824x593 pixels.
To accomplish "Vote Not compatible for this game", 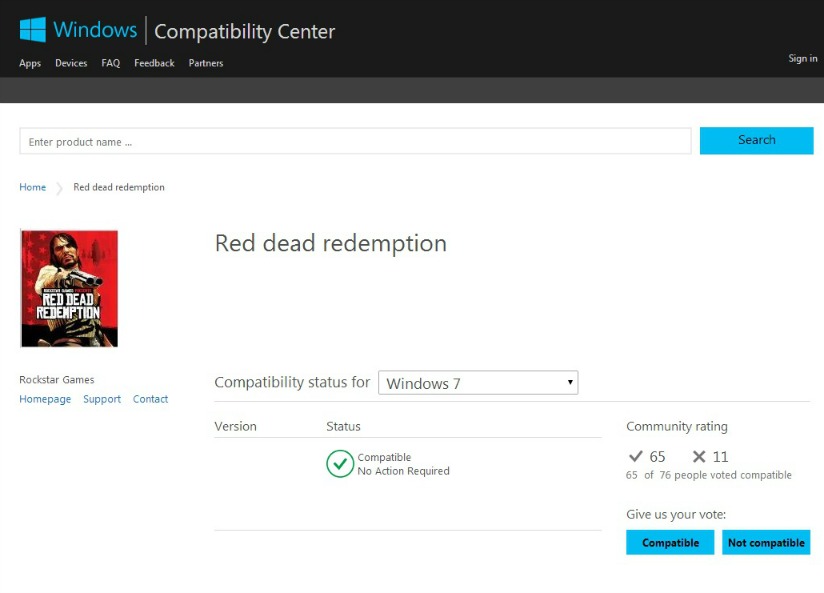I will click(x=766, y=543).
